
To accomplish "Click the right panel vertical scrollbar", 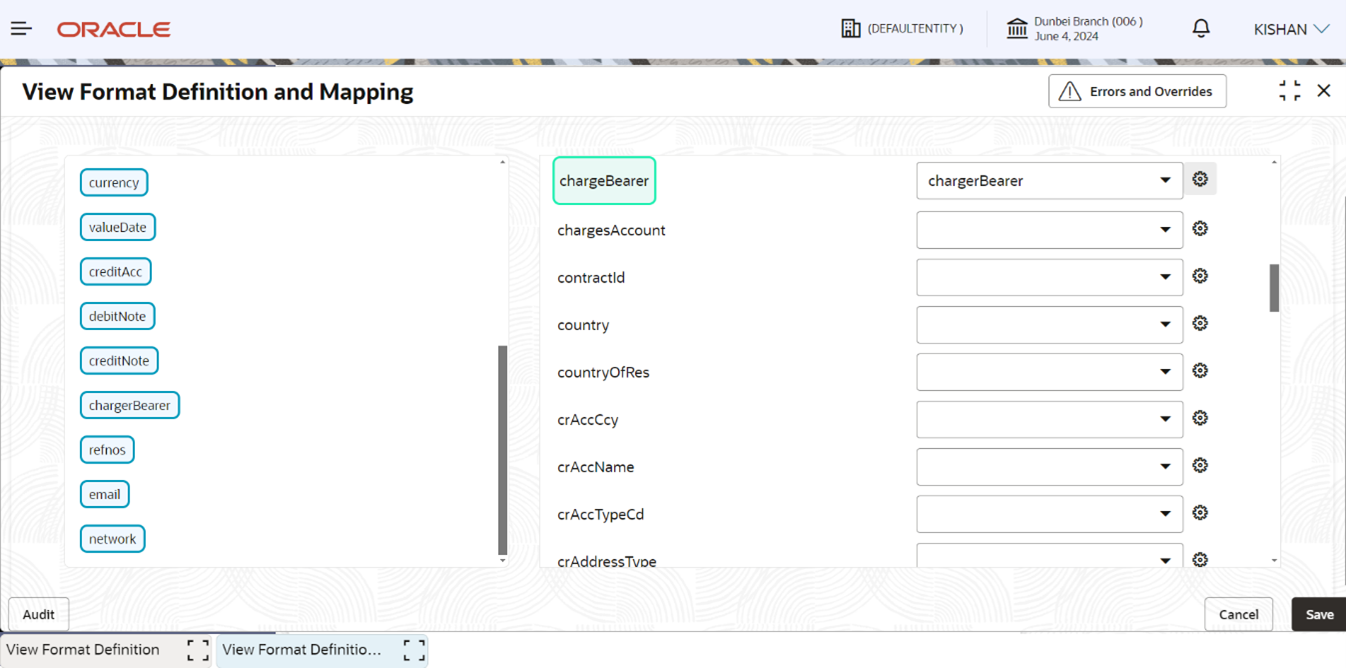I will tap(1274, 288).
